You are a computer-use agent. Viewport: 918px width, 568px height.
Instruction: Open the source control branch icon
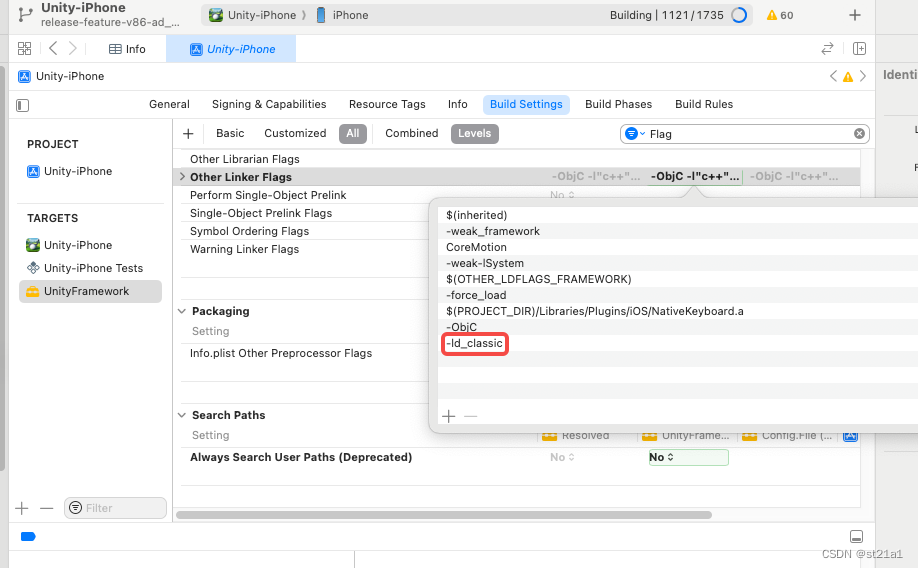25,14
